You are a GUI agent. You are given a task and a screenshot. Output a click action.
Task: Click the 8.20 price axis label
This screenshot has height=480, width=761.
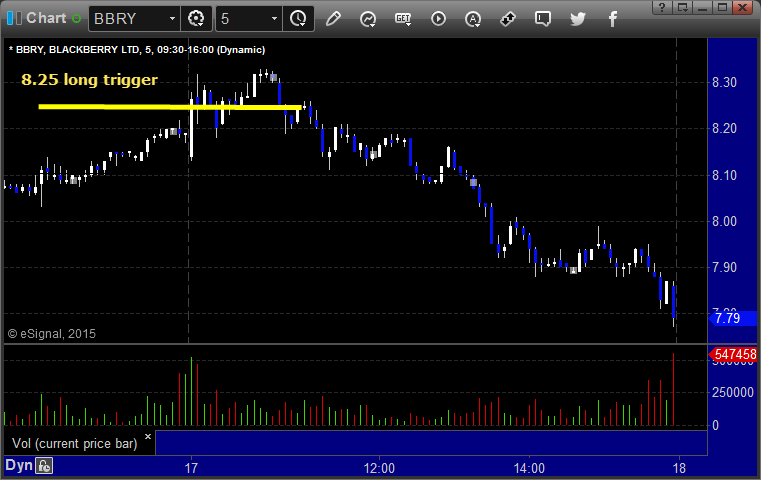click(724, 129)
